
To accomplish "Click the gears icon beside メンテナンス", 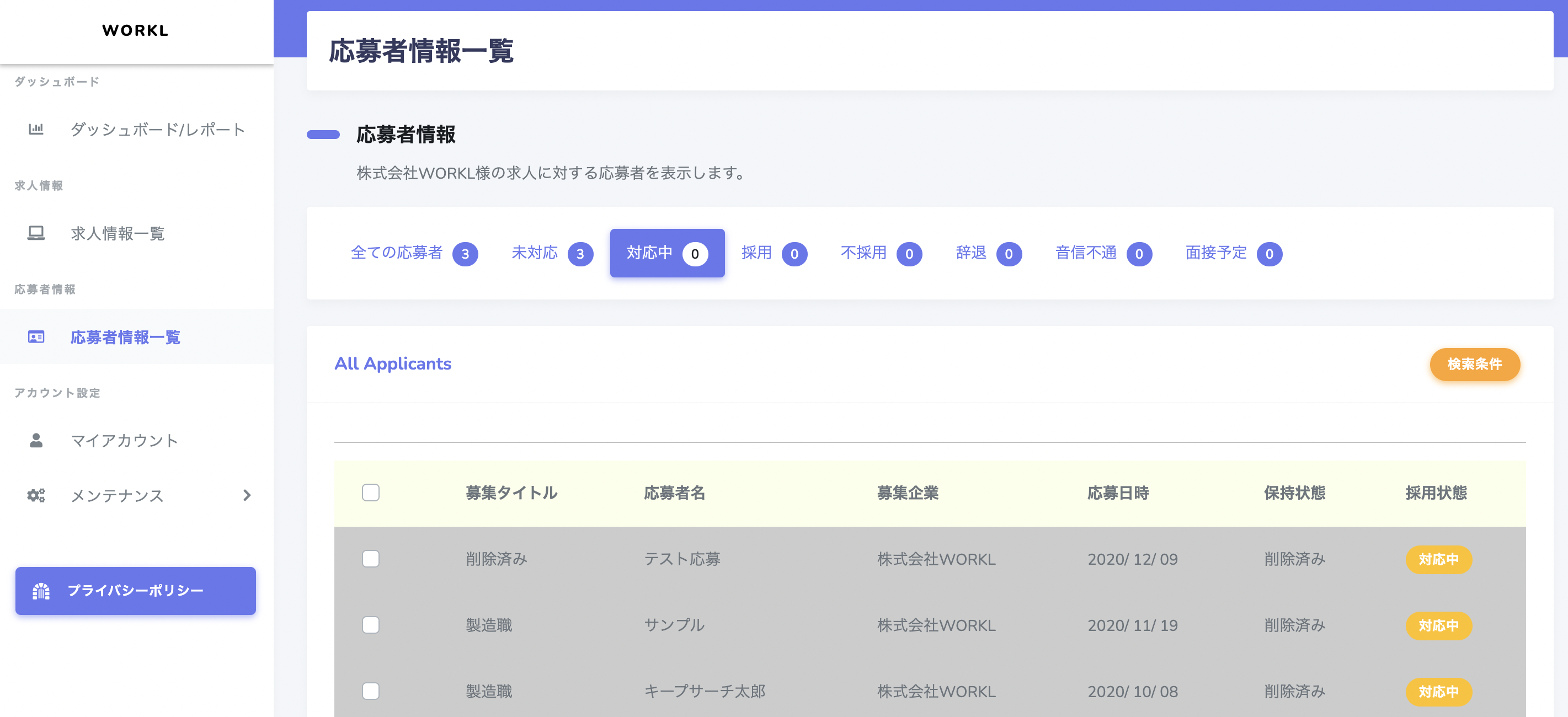I will click(x=36, y=495).
